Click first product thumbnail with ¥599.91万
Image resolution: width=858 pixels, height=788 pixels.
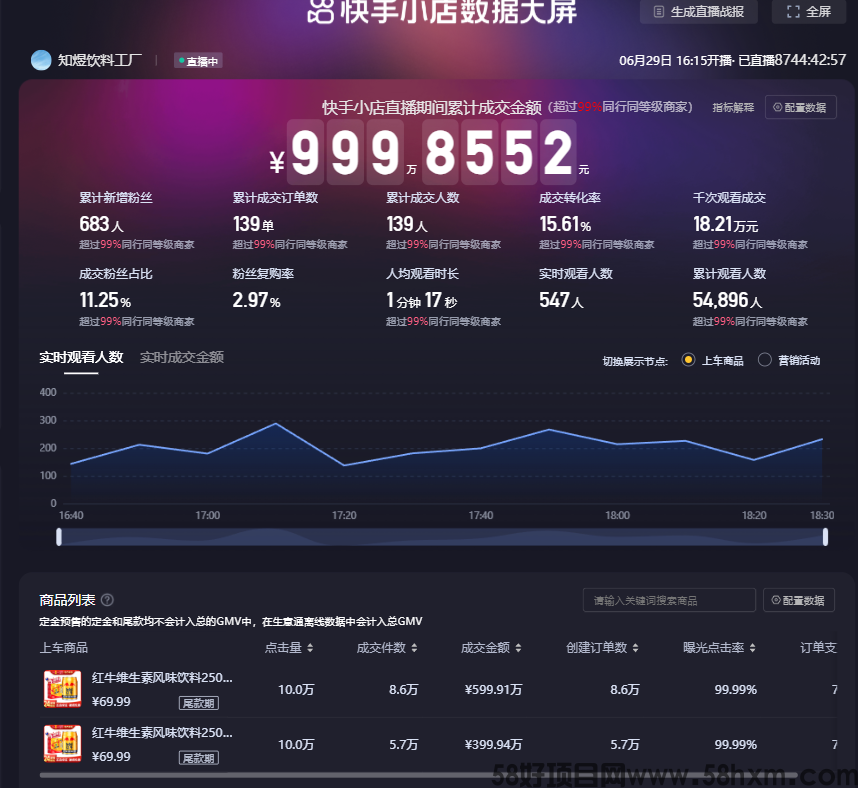click(x=62, y=689)
